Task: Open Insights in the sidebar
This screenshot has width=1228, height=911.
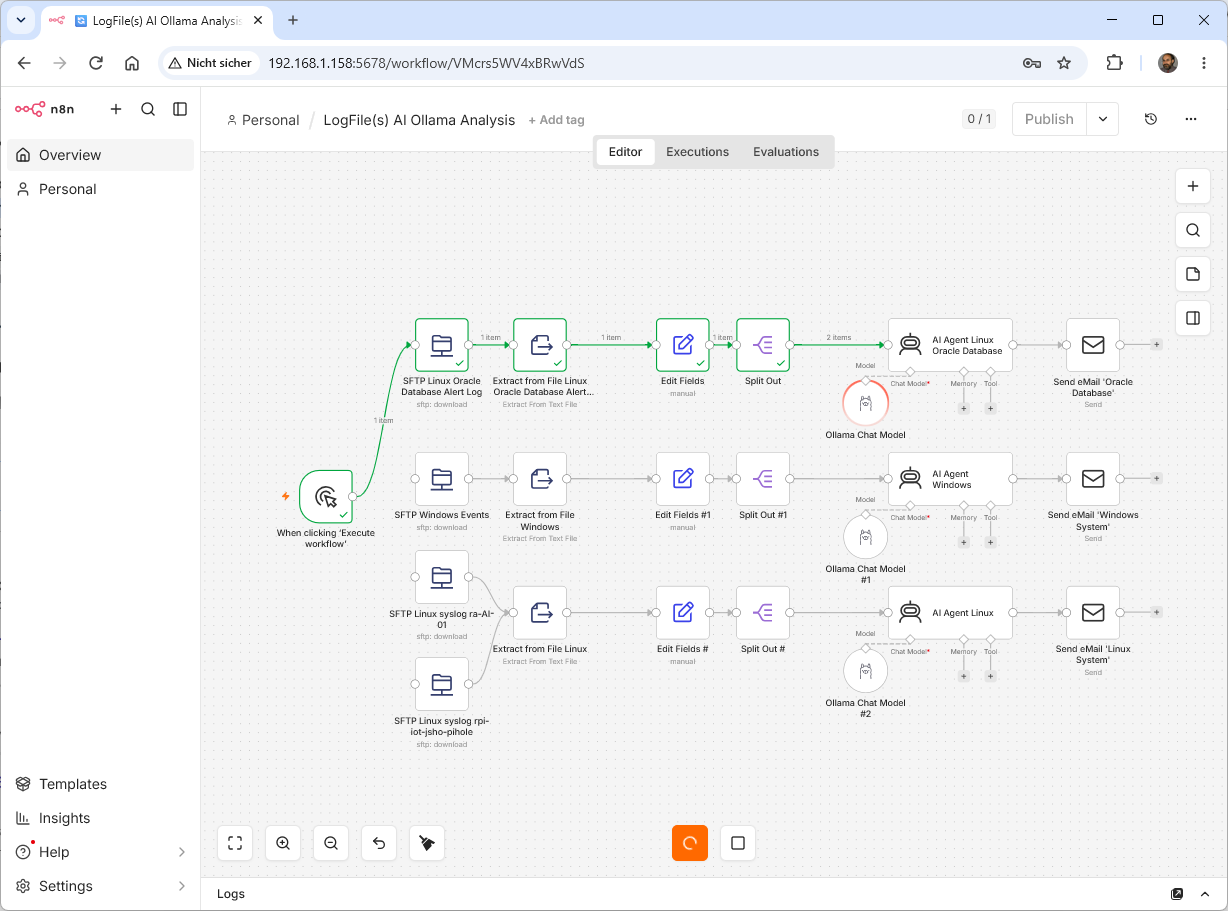Action: pyautogui.click(x=100, y=818)
